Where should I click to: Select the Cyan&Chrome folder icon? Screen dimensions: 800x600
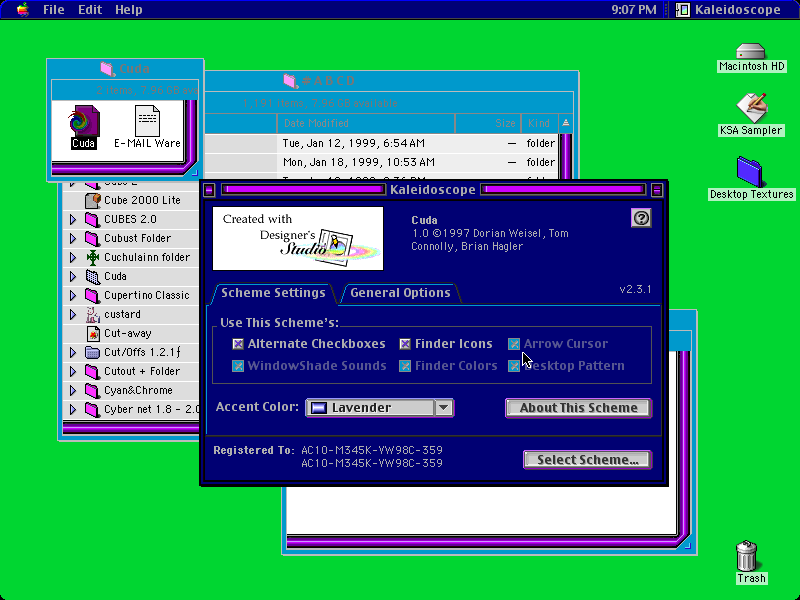pos(92,390)
